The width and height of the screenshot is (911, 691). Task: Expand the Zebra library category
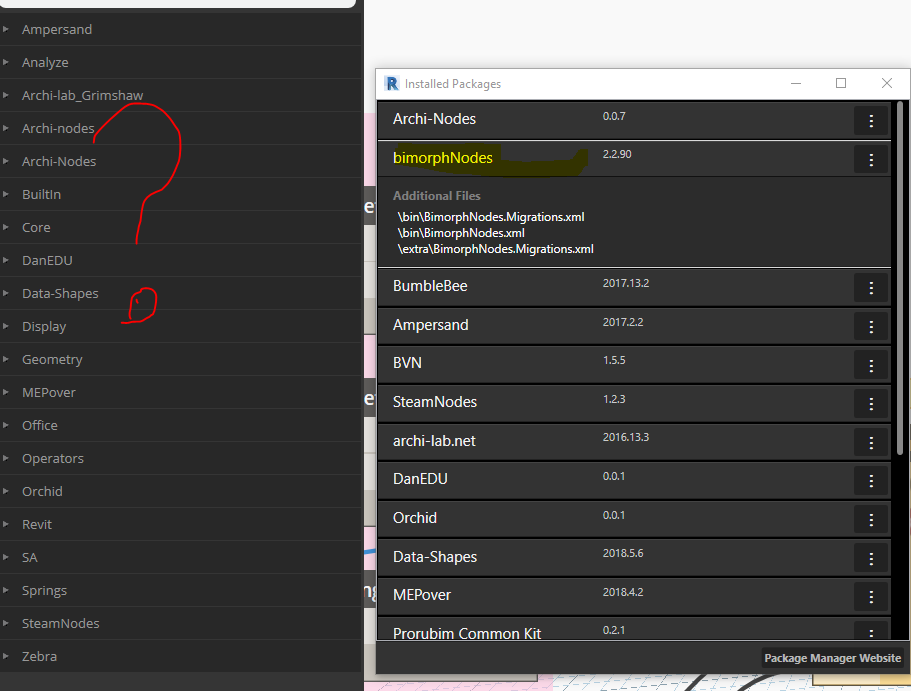5,656
